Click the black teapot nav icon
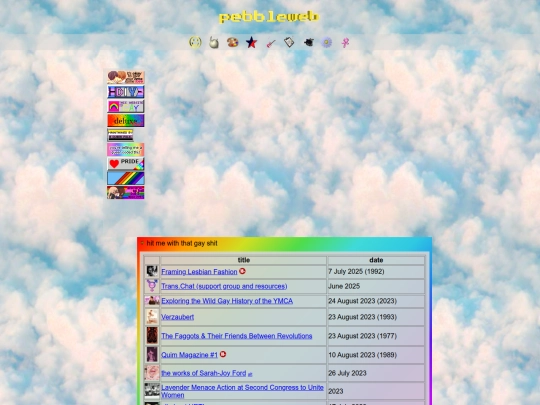 tap(309, 42)
